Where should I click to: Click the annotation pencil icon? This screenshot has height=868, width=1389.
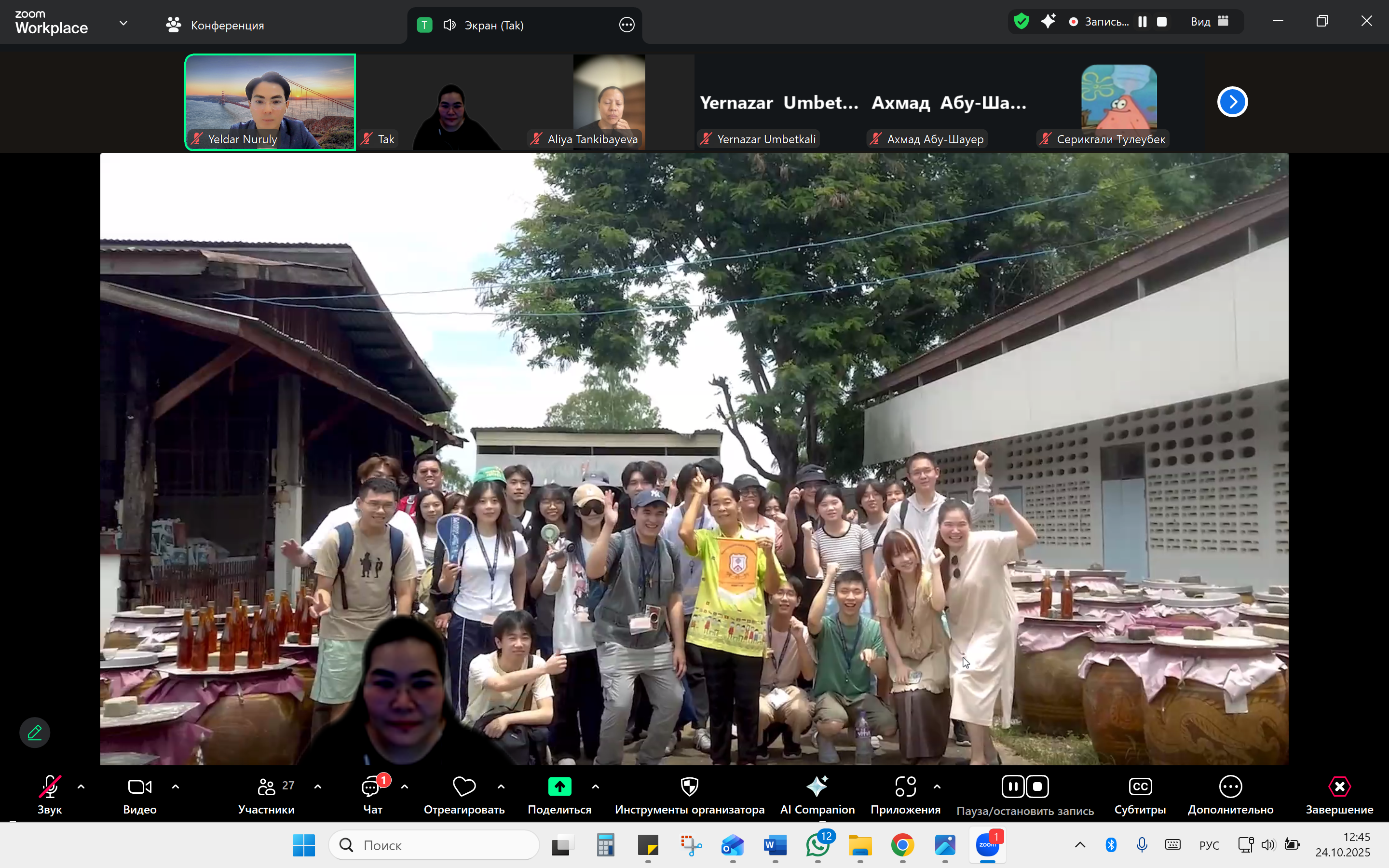pyautogui.click(x=34, y=732)
